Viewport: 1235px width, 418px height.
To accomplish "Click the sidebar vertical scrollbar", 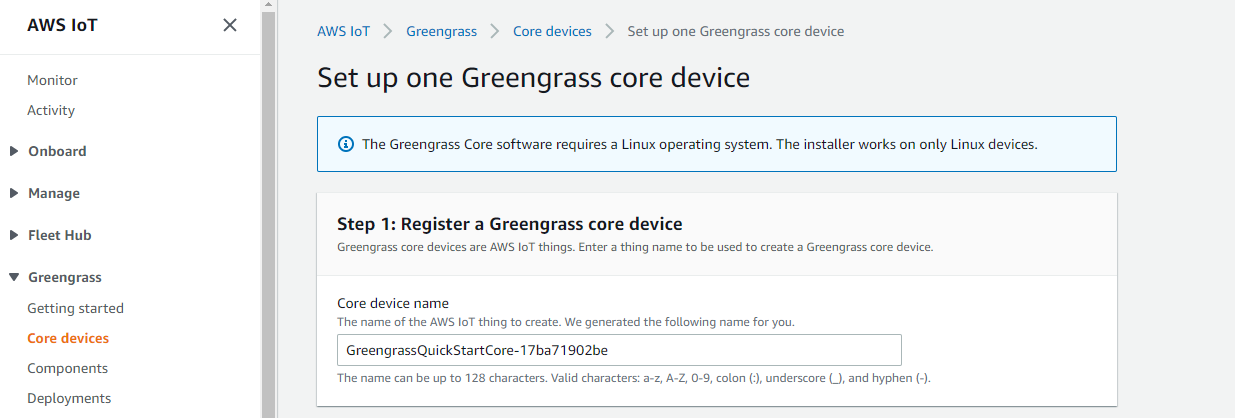I will click(x=268, y=209).
